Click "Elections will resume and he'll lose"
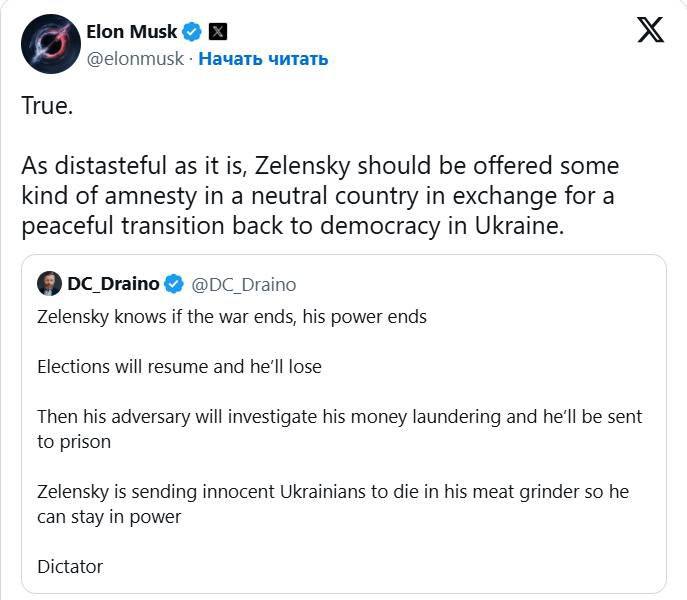 [x=179, y=367]
